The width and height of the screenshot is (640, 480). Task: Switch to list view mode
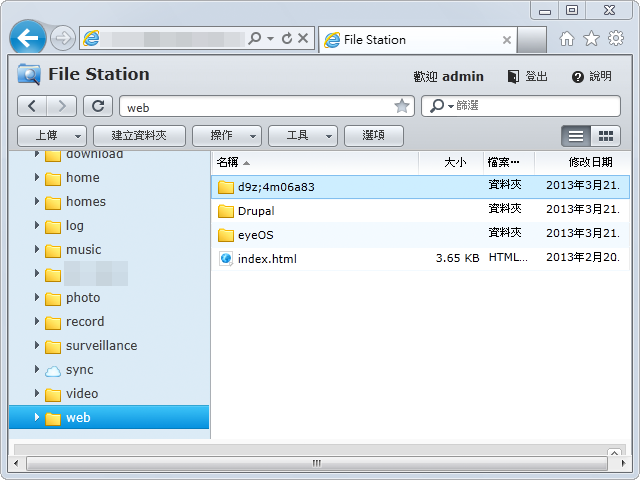coord(576,136)
